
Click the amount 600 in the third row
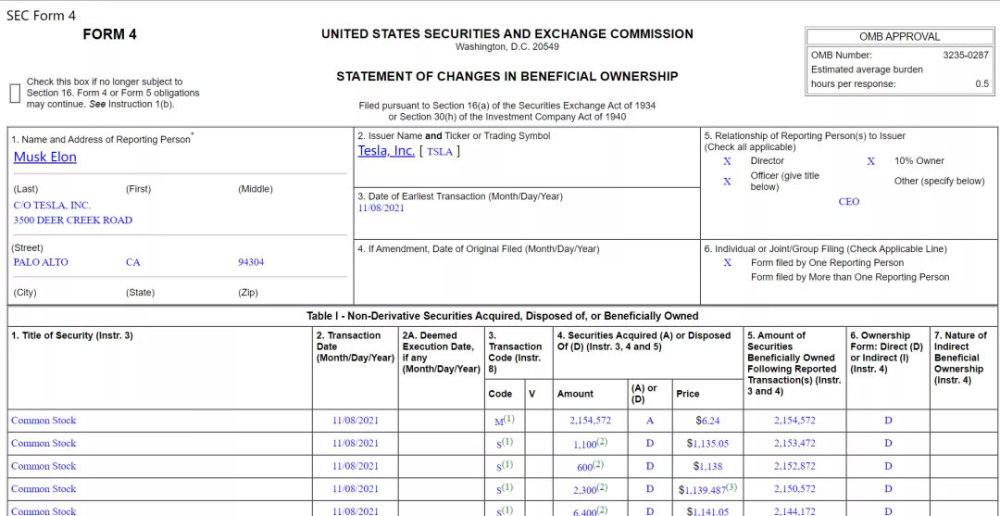(x=585, y=466)
